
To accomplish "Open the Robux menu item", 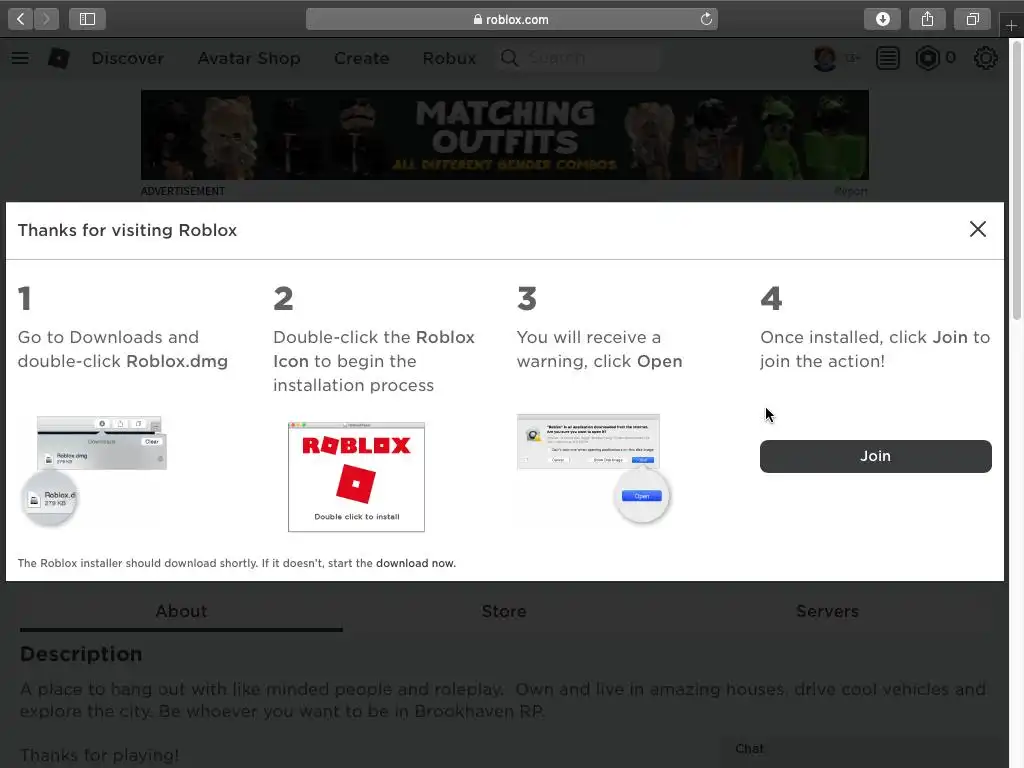I will 449,58.
